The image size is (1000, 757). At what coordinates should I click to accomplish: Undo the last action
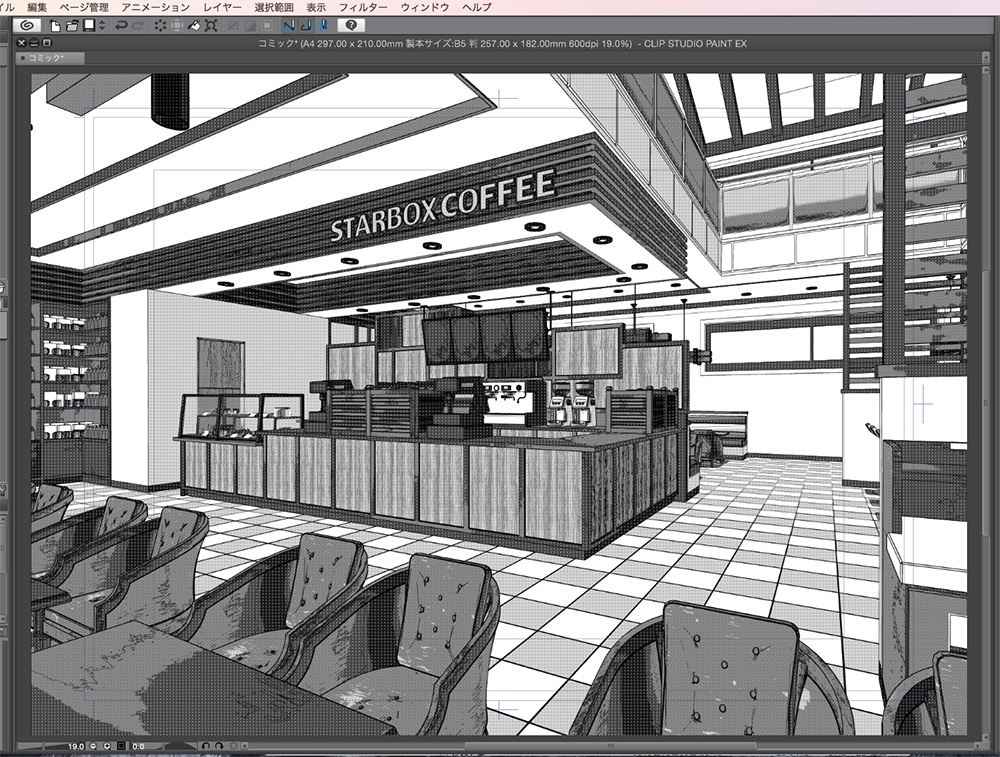pyautogui.click(x=121, y=26)
